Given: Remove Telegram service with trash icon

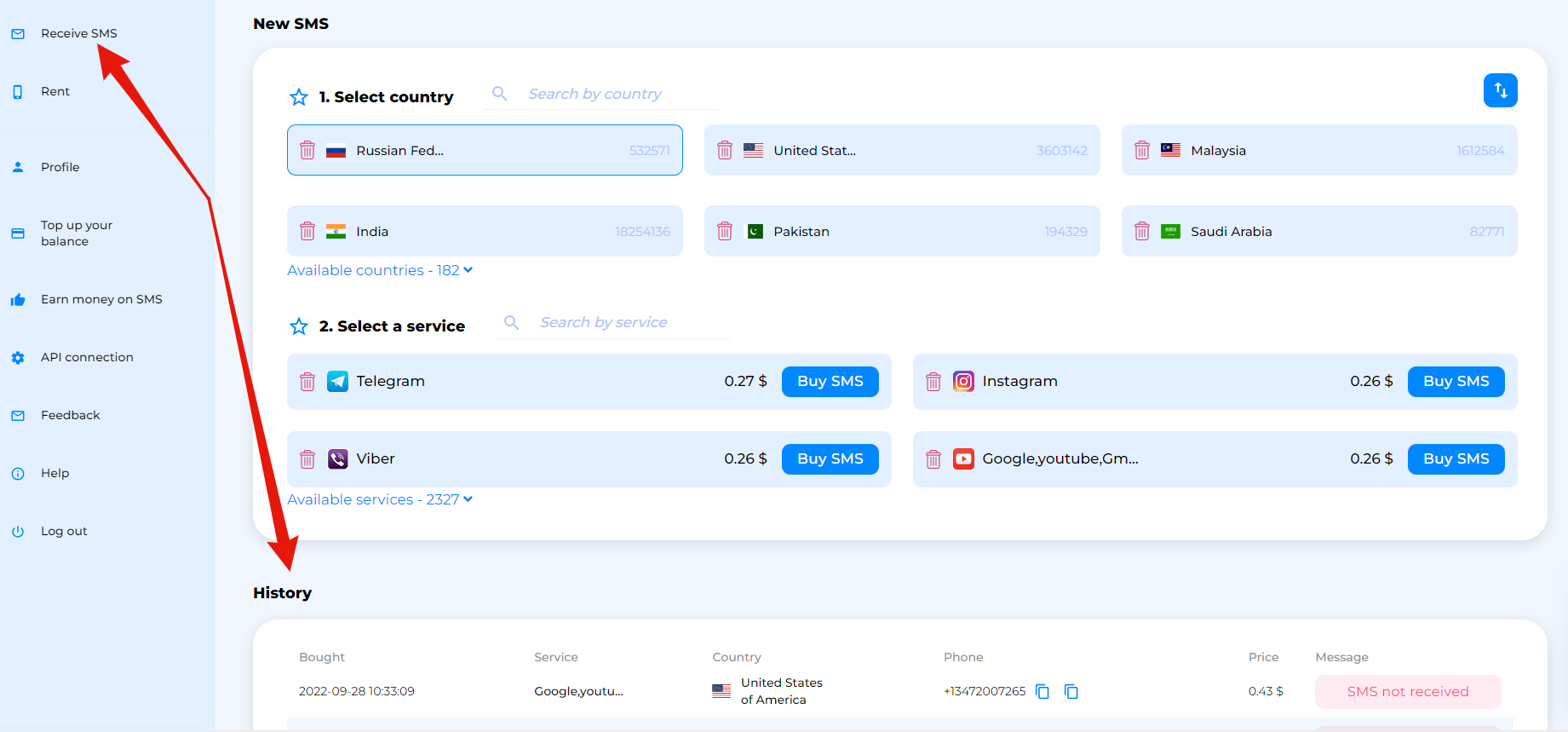Looking at the screenshot, I should click(x=307, y=382).
